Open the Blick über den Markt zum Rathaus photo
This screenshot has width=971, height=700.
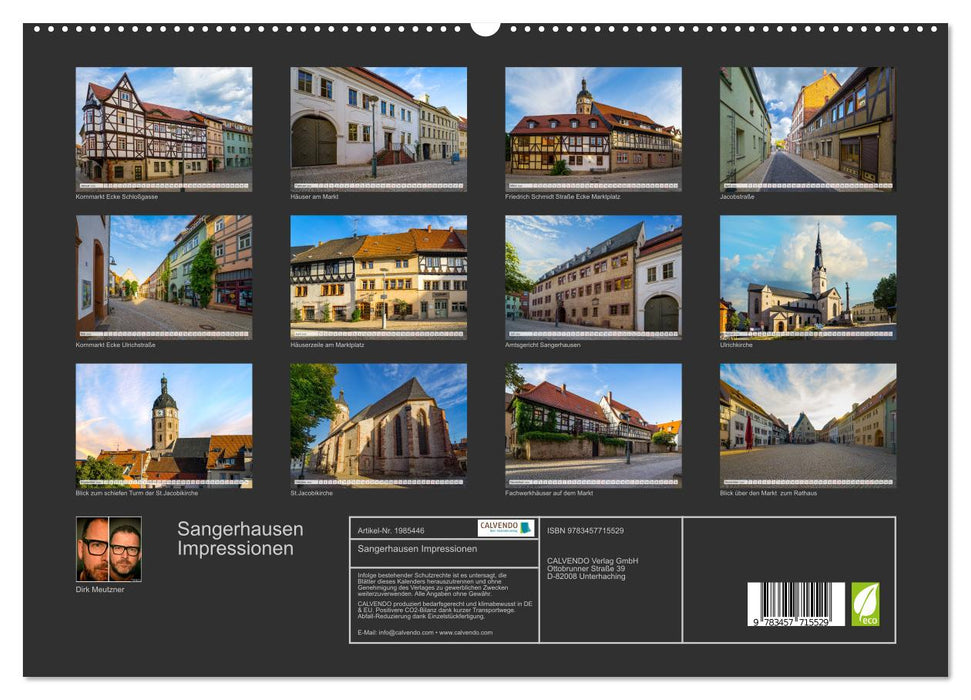805,423
